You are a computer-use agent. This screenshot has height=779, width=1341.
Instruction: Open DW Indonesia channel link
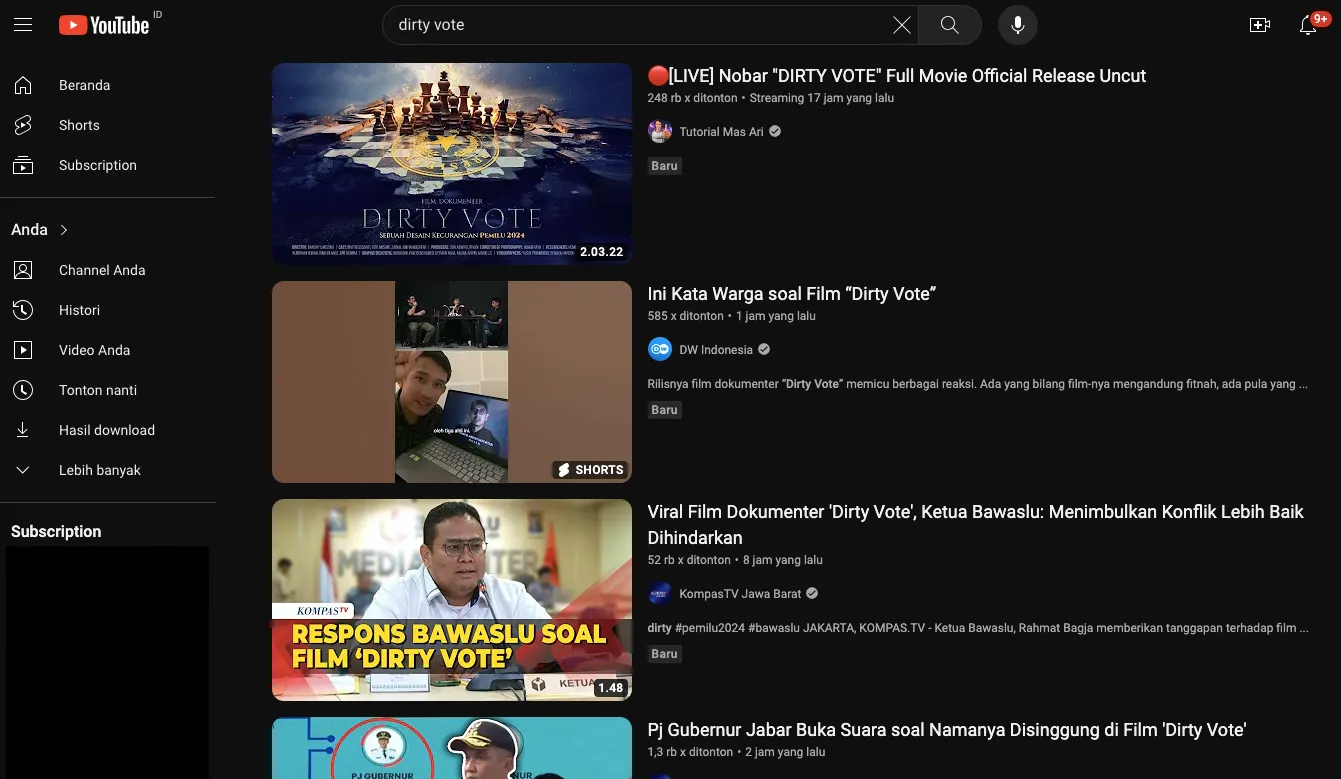point(715,350)
